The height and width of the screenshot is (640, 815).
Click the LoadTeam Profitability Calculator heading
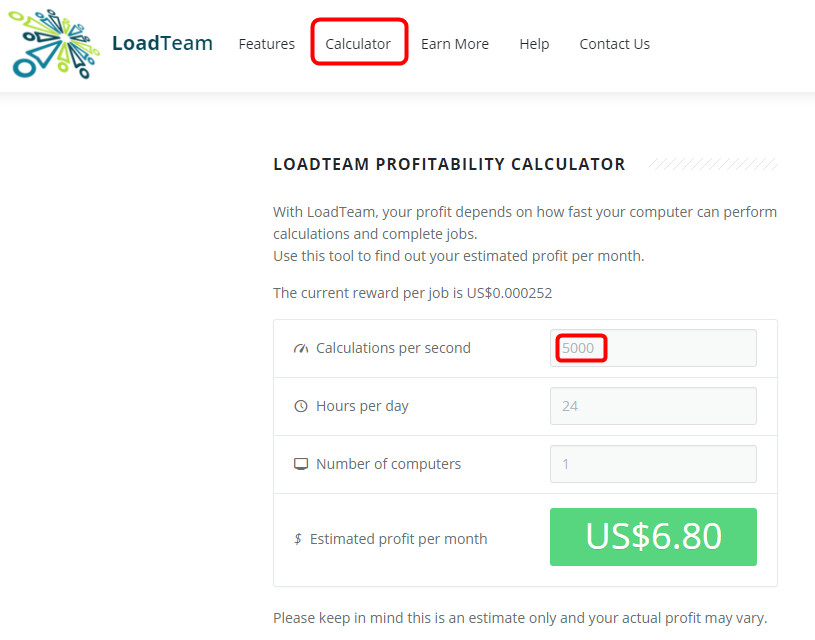pos(449,164)
